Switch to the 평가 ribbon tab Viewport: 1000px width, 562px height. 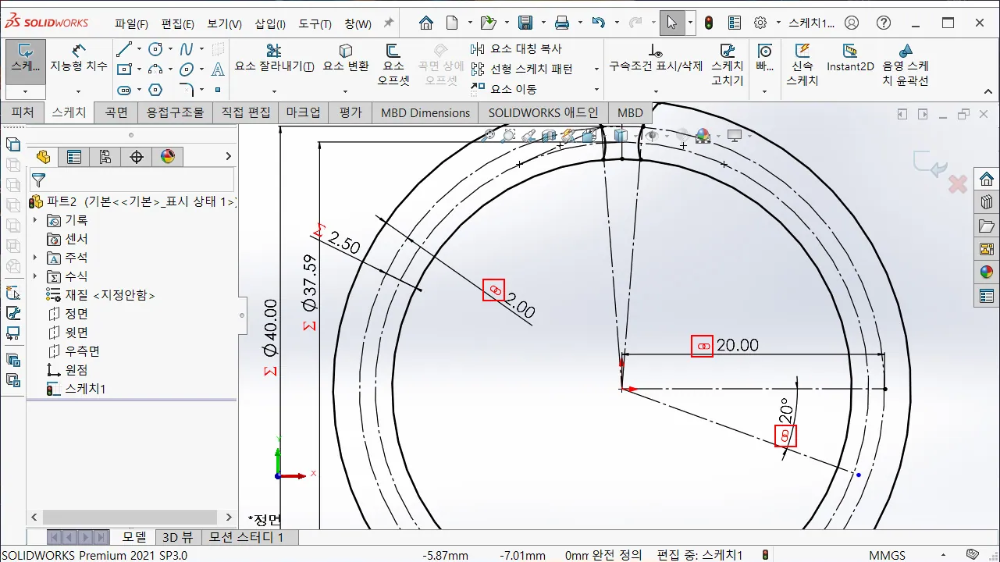coord(350,112)
